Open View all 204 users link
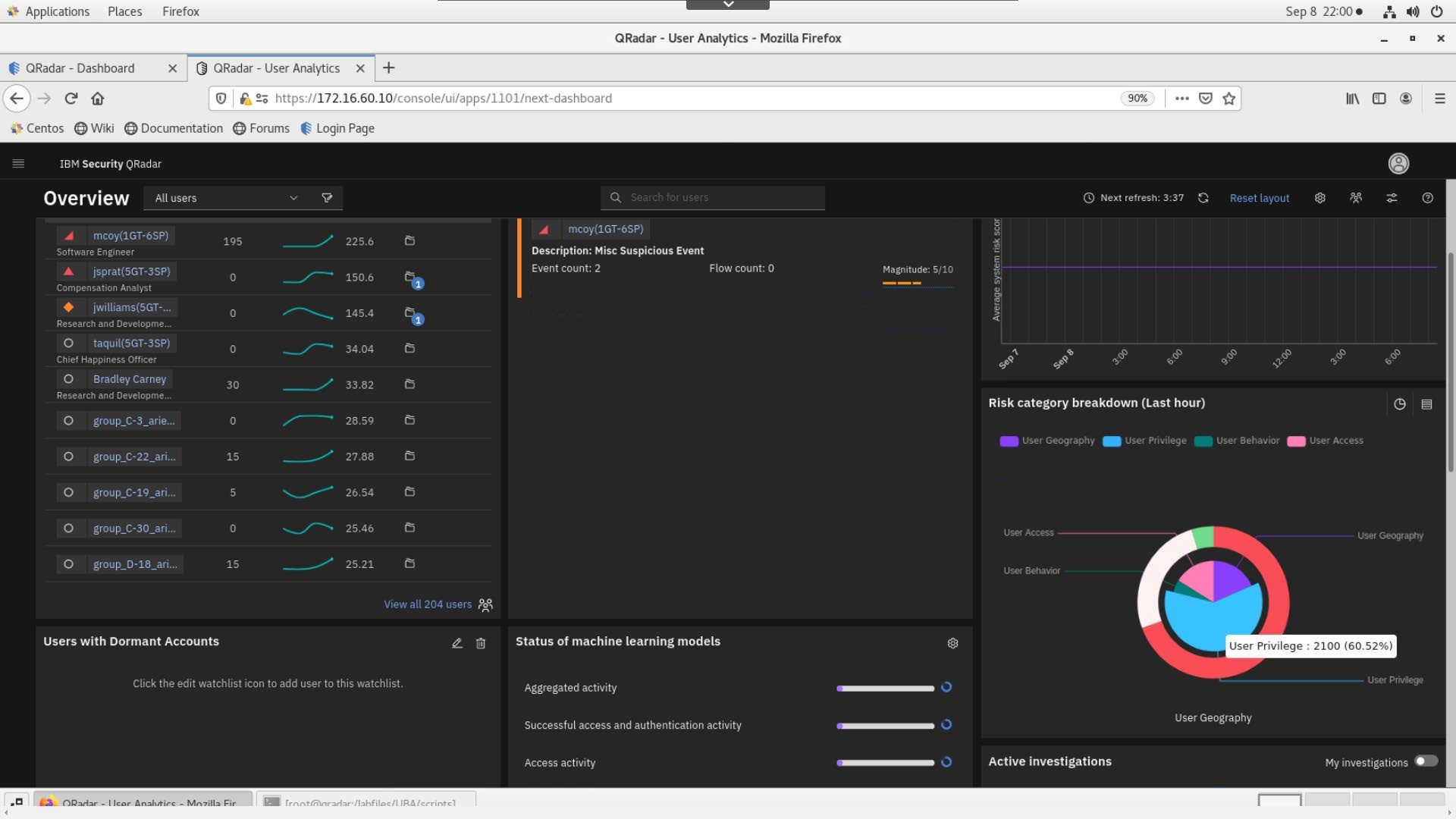The width and height of the screenshot is (1456, 819). [x=428, y=604]
